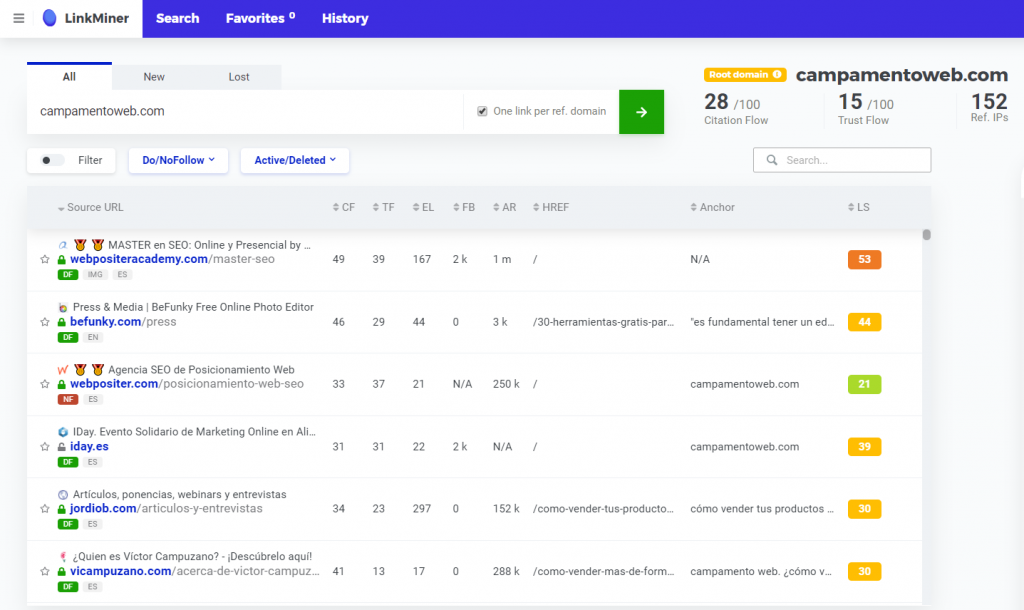
Task: Click the DF badge under webpositeracademy.com
Action: click(x=68, y=274)
